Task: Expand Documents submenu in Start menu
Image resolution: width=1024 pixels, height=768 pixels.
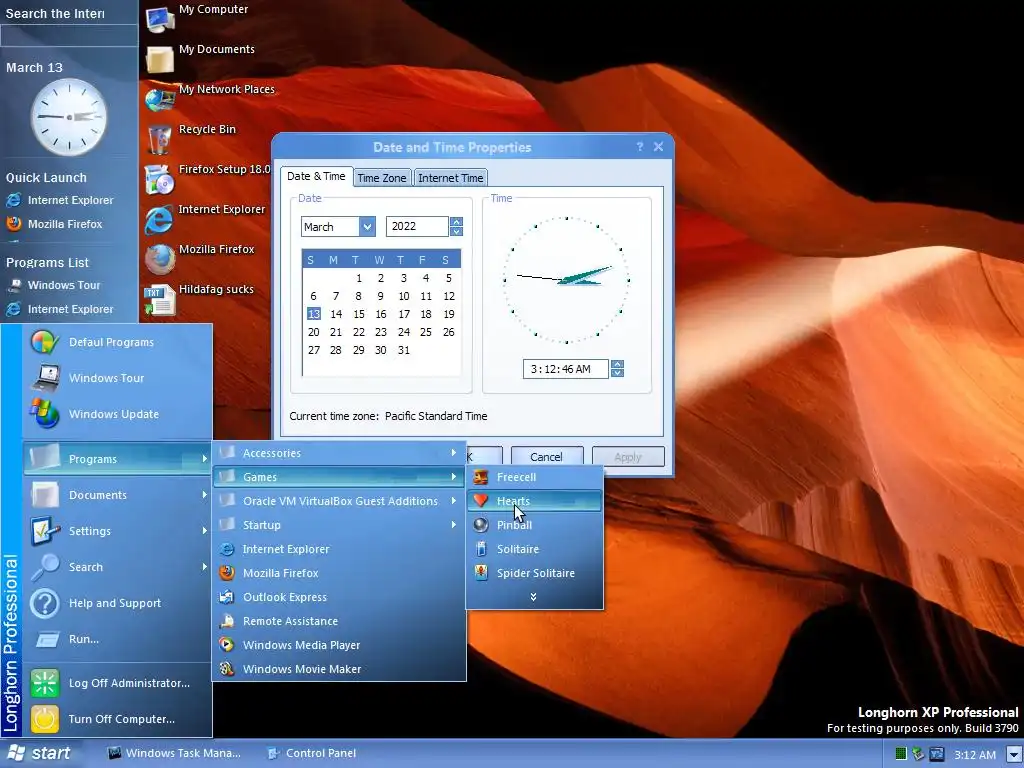Action: (x=117, y=495)
